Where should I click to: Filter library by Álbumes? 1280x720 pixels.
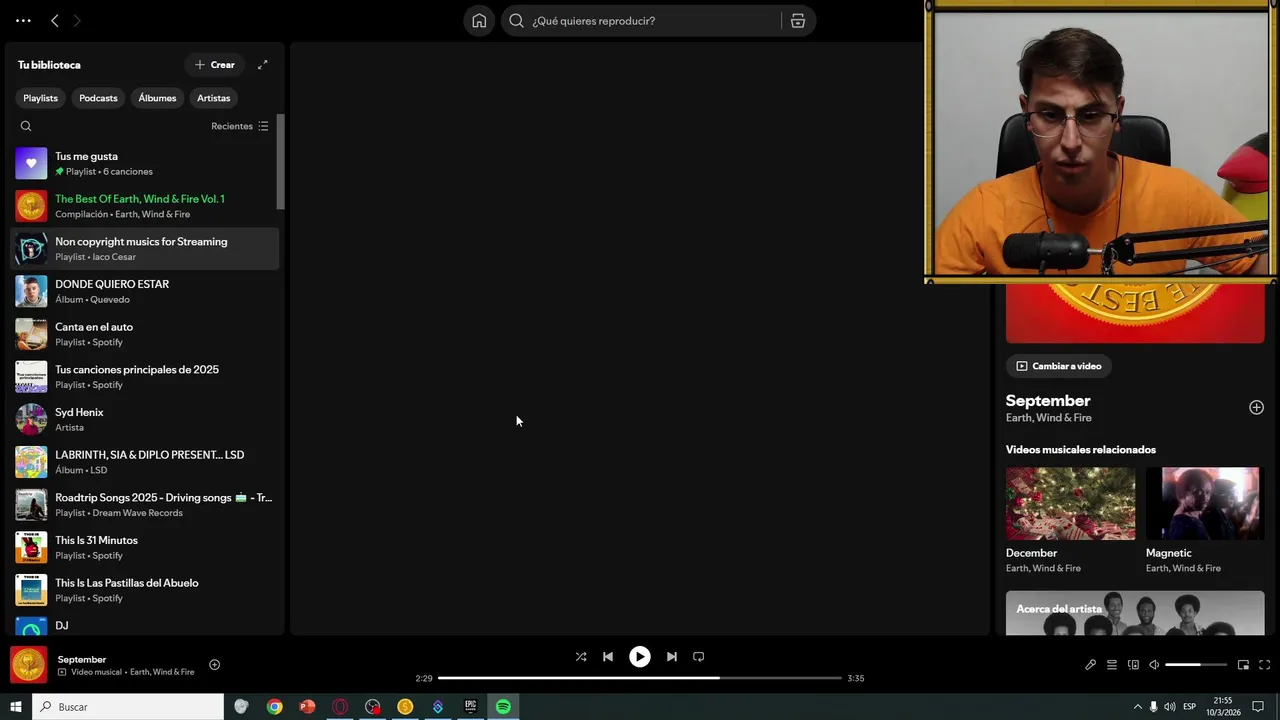pyautogui.click(x=157, y=98)
